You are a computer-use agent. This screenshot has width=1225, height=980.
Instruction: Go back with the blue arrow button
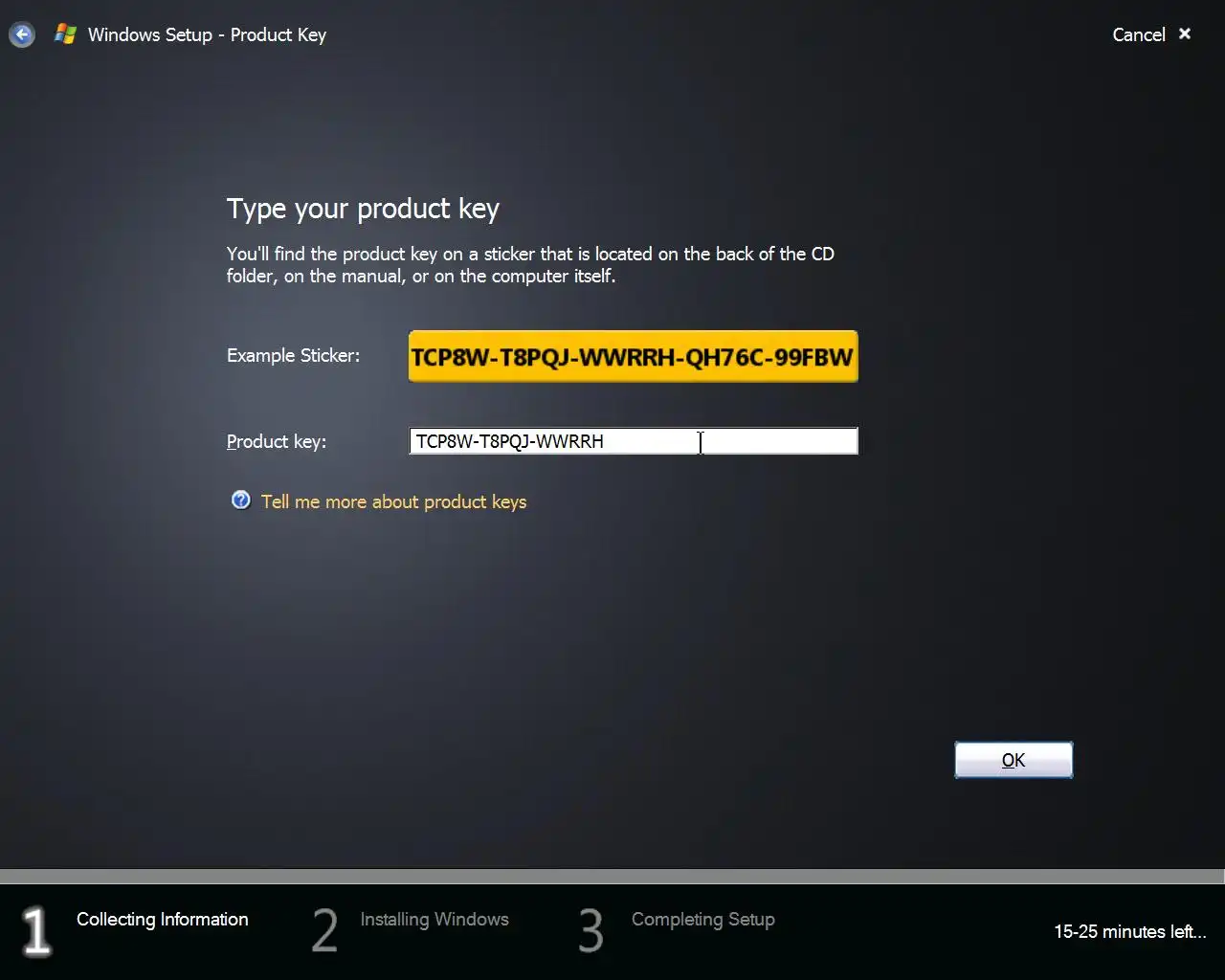tap(21, 35)
